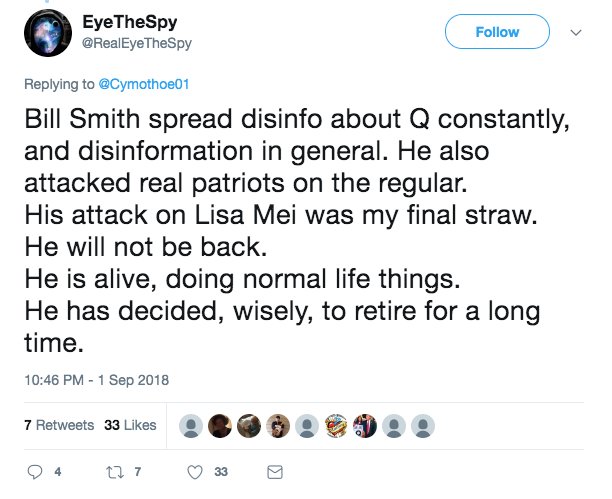Open the colorful cartoon liker avatar
This screenshot has height=499, width=612.
pyautogui.click(x=335, y=425)
